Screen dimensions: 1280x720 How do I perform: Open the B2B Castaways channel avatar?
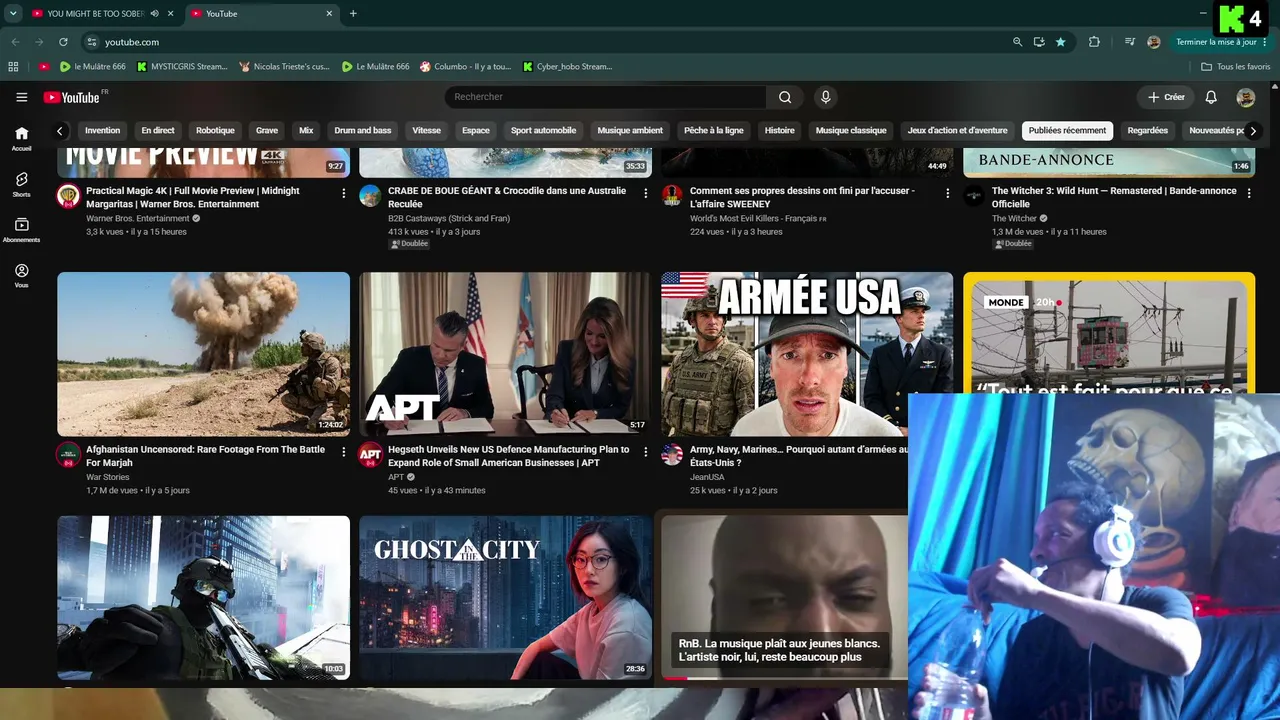(x=370, y=195)
